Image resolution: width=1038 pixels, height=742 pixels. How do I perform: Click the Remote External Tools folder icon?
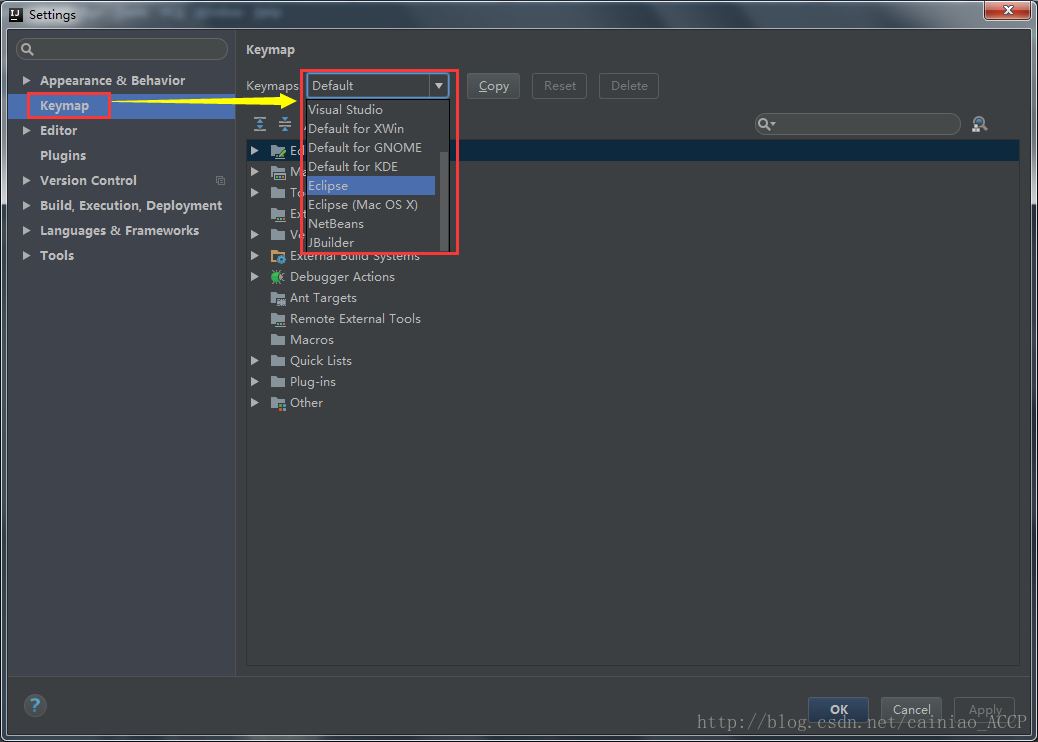pos(278,319)
